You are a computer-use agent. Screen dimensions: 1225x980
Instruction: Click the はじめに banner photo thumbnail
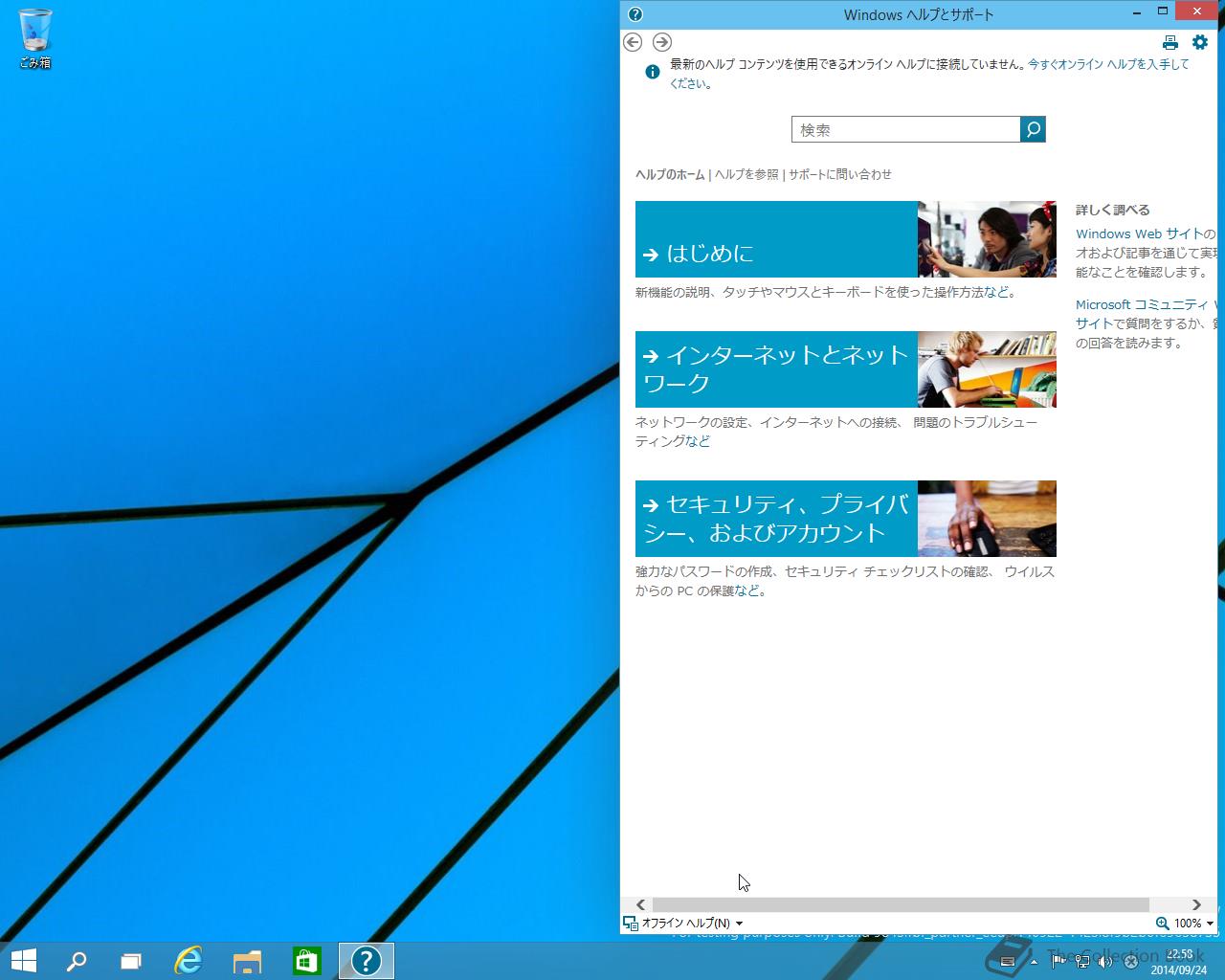click(987, 239)
